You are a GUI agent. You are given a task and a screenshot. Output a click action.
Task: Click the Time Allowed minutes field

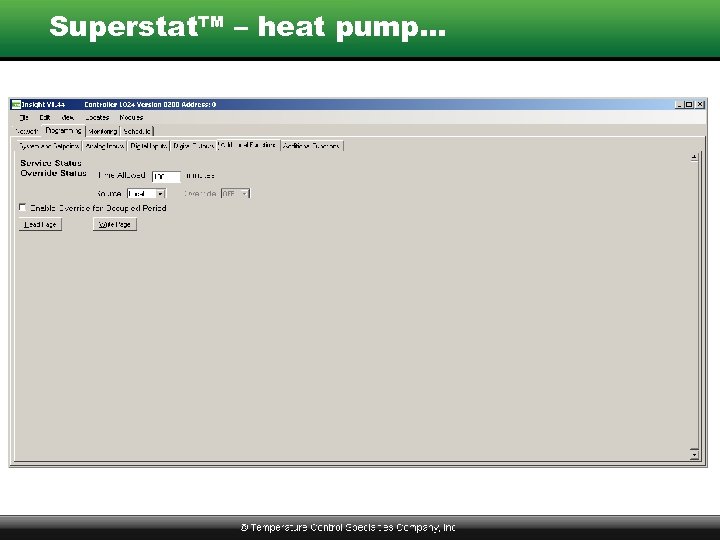coord(166,176)
